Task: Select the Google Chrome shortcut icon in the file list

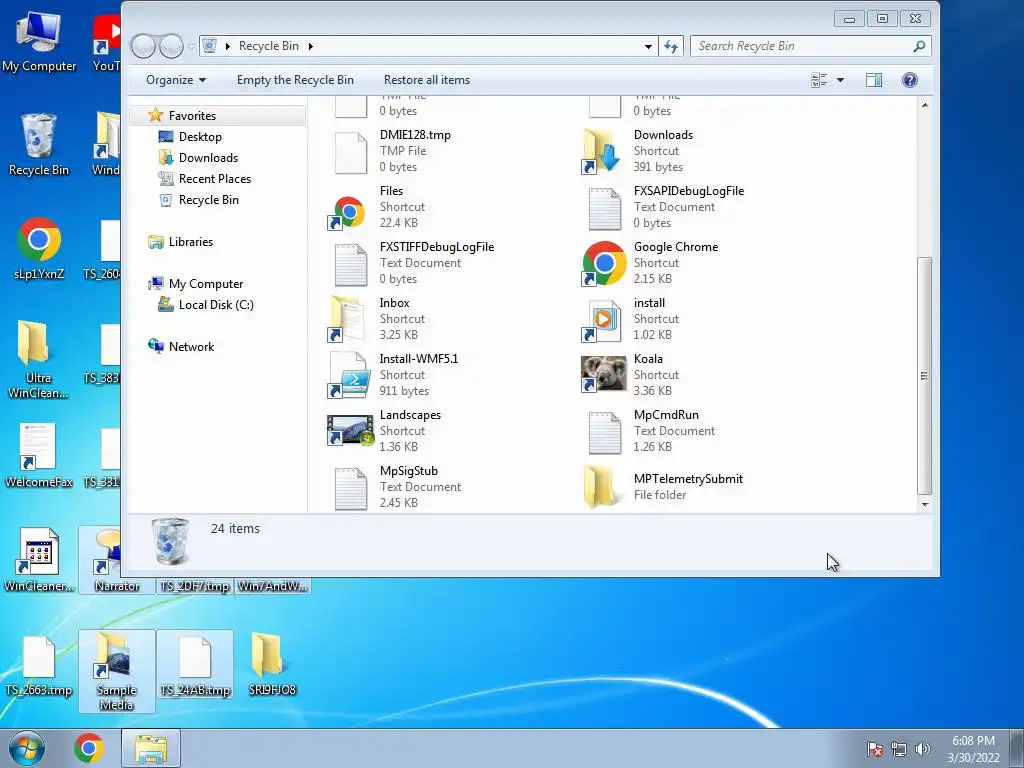Action: (603, 263)
